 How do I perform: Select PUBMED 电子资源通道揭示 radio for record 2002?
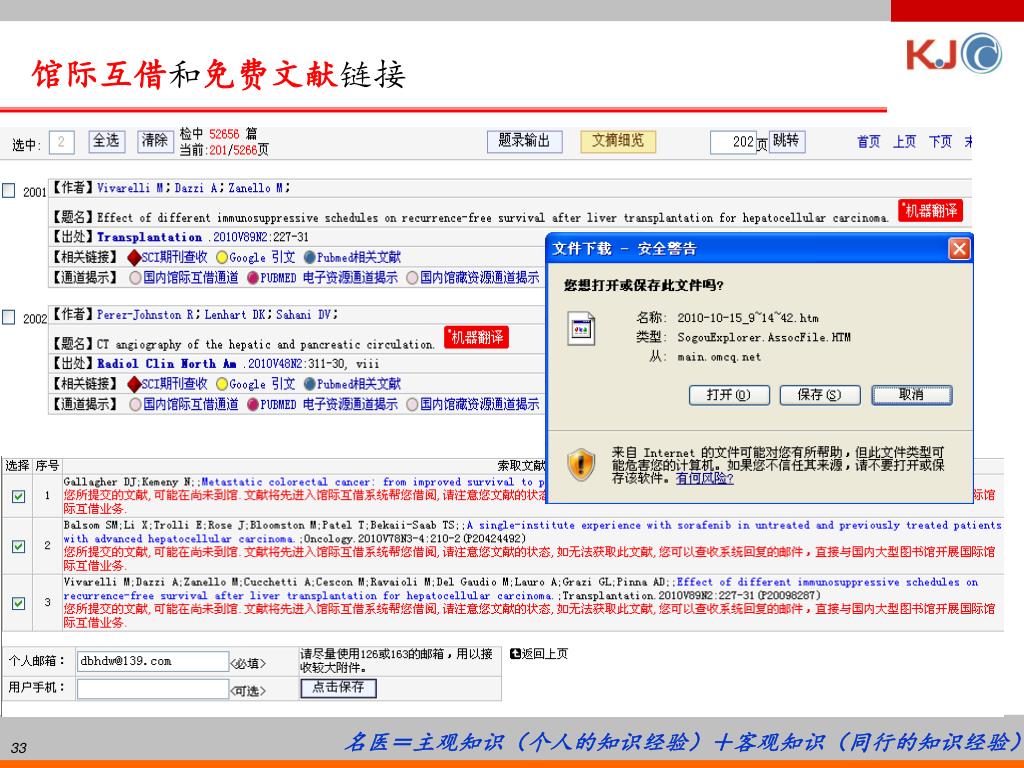(253, 405)
